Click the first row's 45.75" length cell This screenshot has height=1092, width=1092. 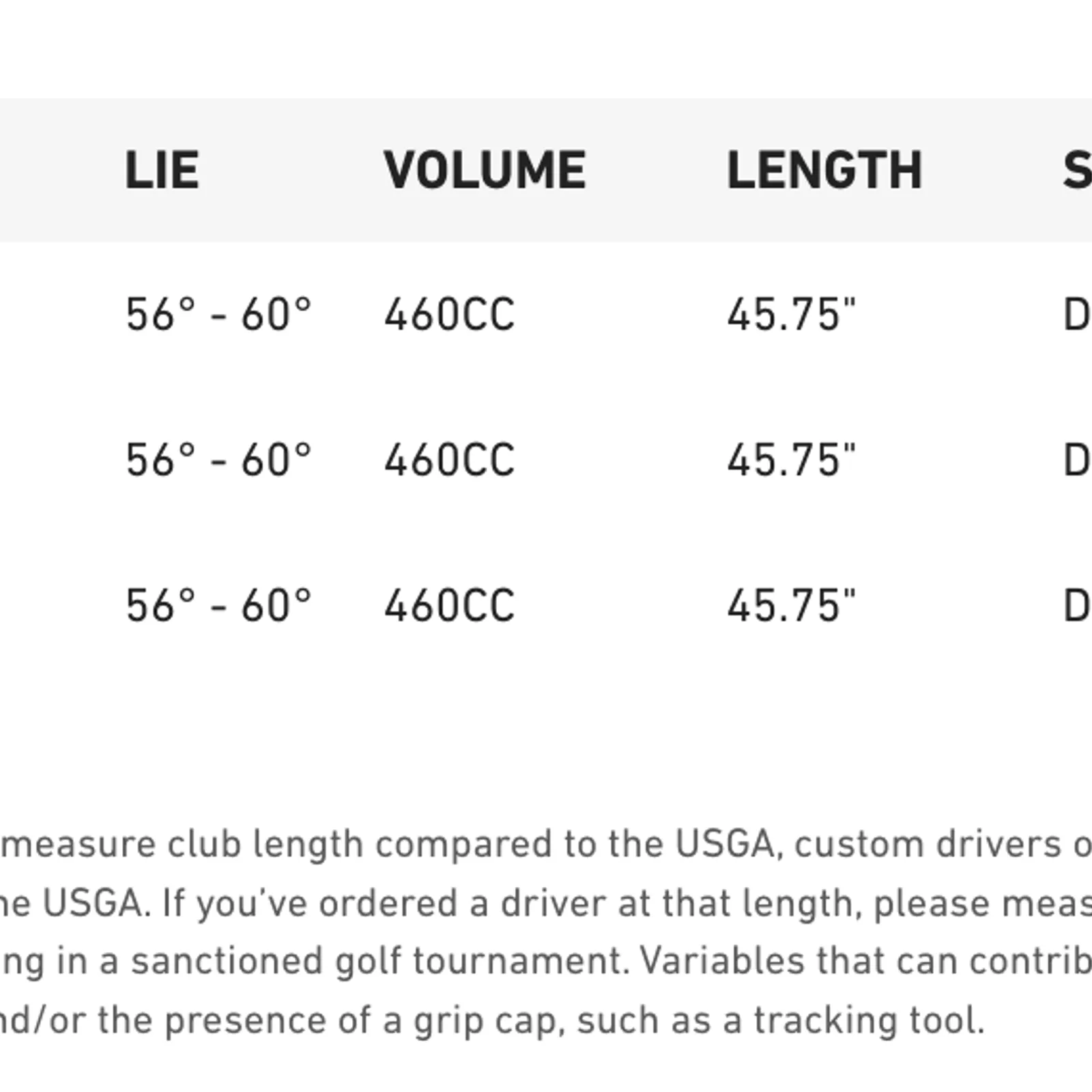(x=790, y=315)
